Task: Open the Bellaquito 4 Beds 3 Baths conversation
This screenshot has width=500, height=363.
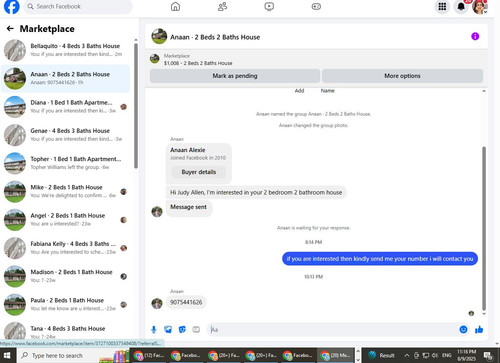Action: [x=65, y=50]
